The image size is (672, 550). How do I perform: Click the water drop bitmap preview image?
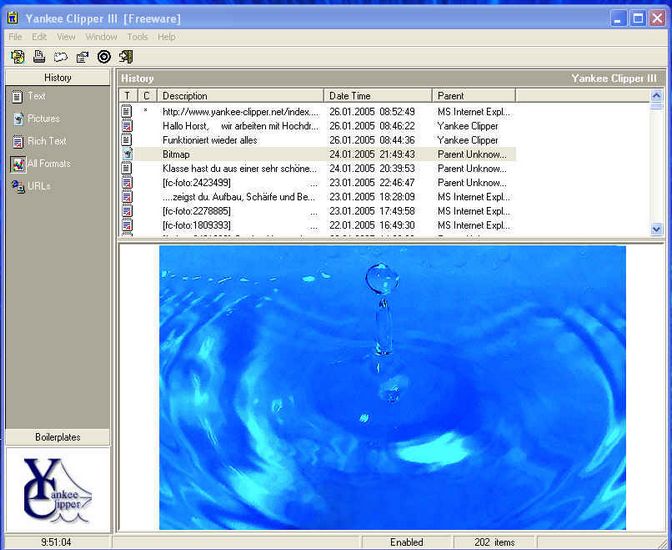pyautogui.click(x=392, y=388)
